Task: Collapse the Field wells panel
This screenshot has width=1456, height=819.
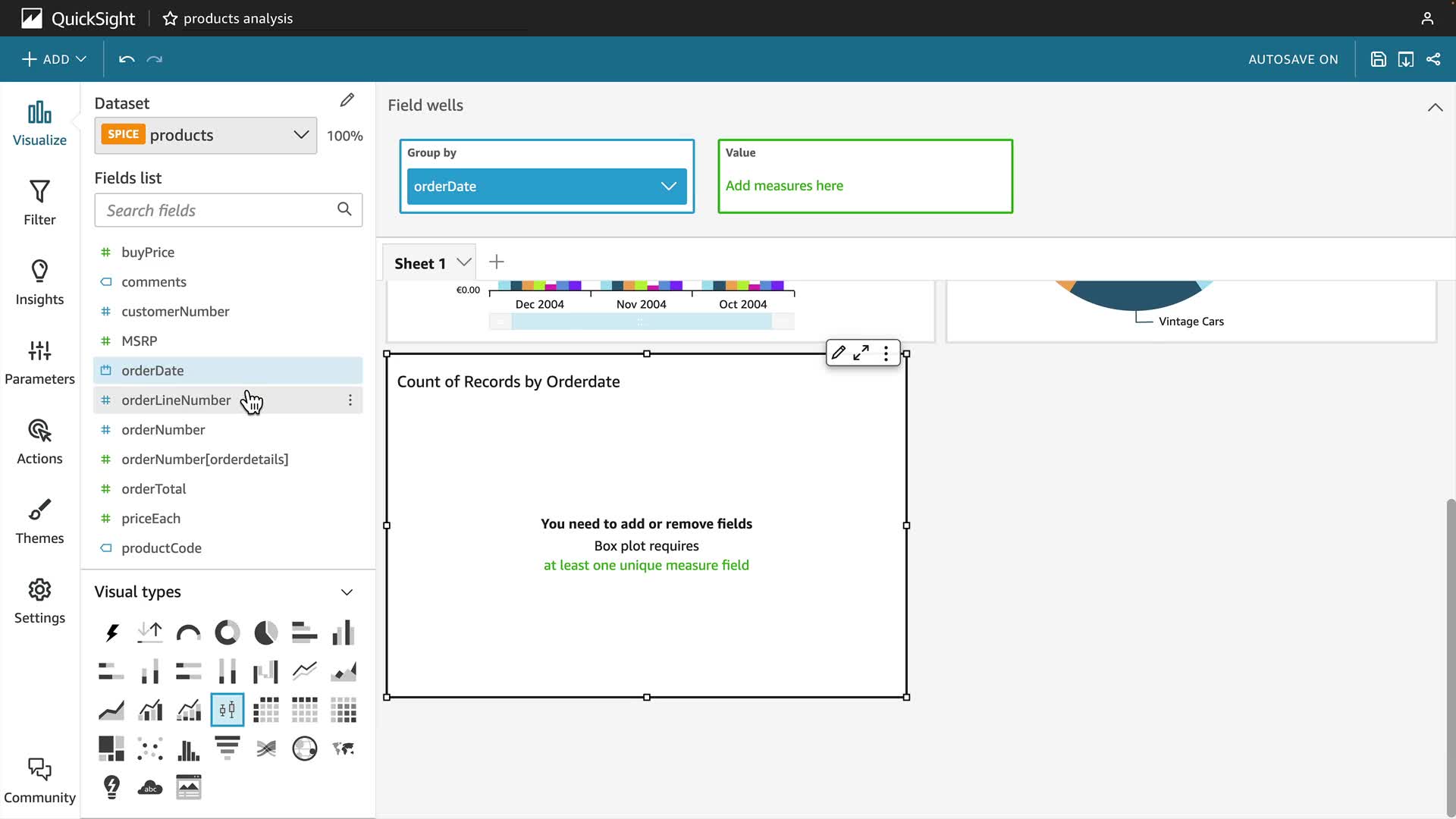Action: point(1435,107)
